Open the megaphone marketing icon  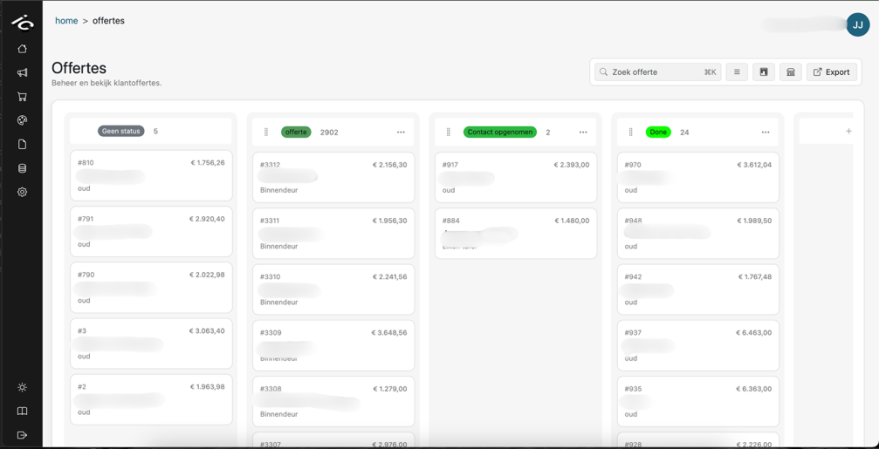click(x=22, y=73)
